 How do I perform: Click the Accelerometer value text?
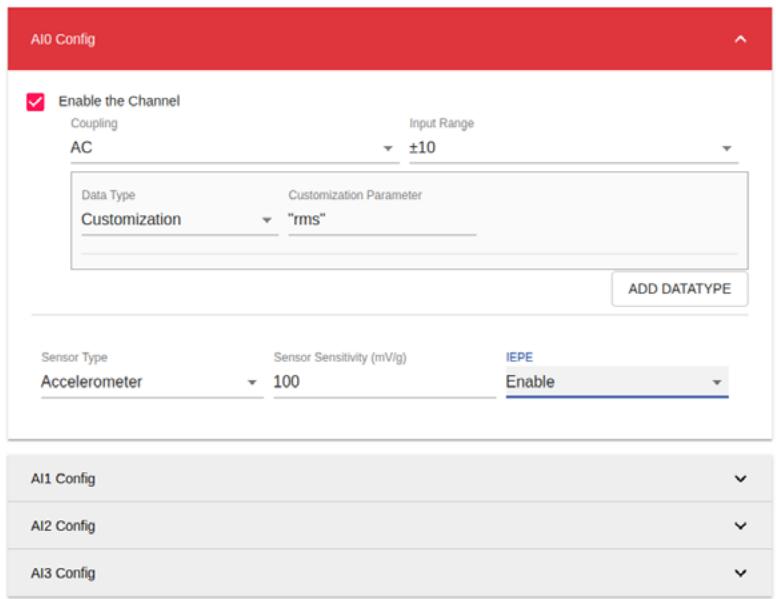point(92,382)
